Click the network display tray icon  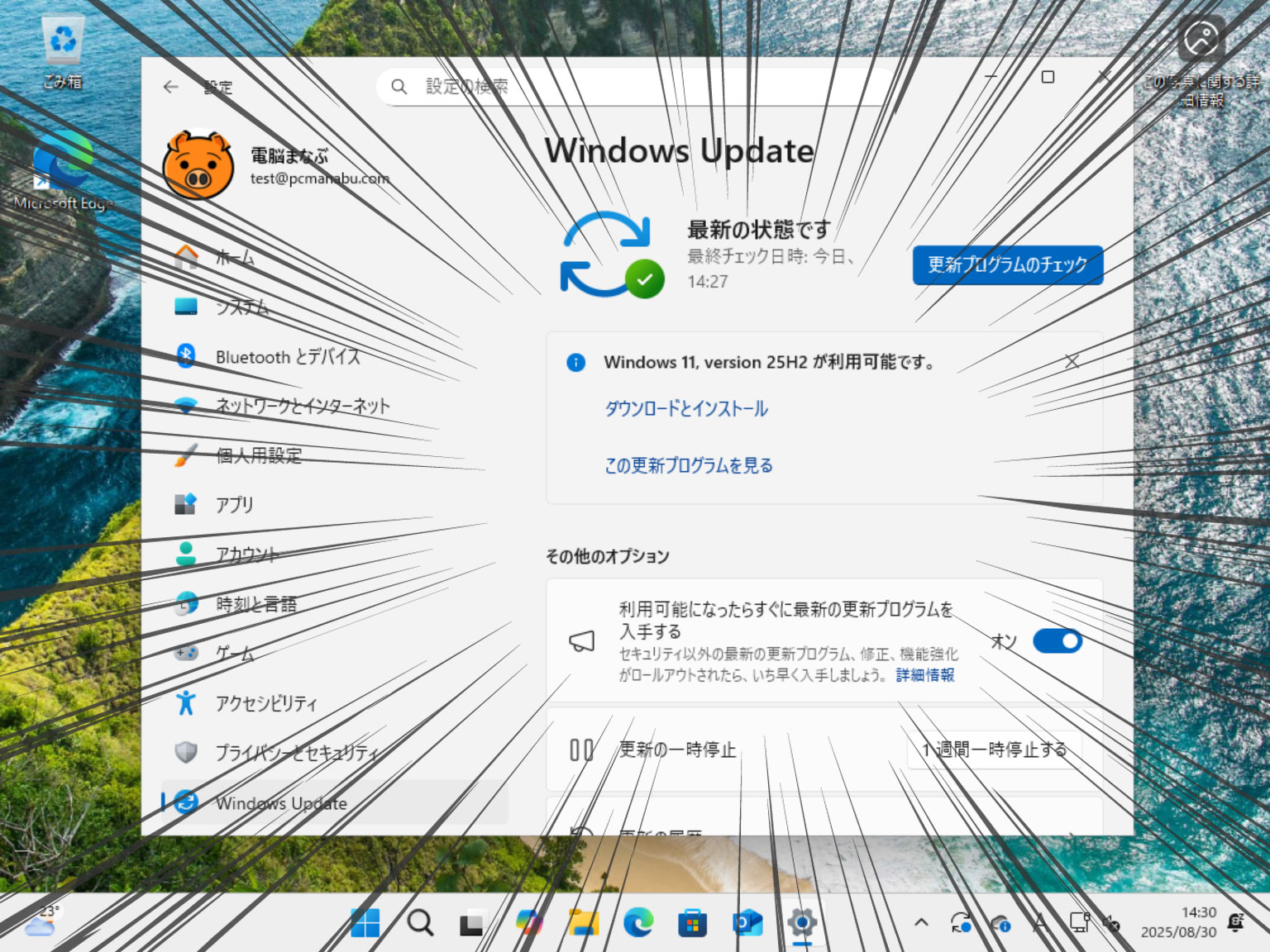(1079, 922)
